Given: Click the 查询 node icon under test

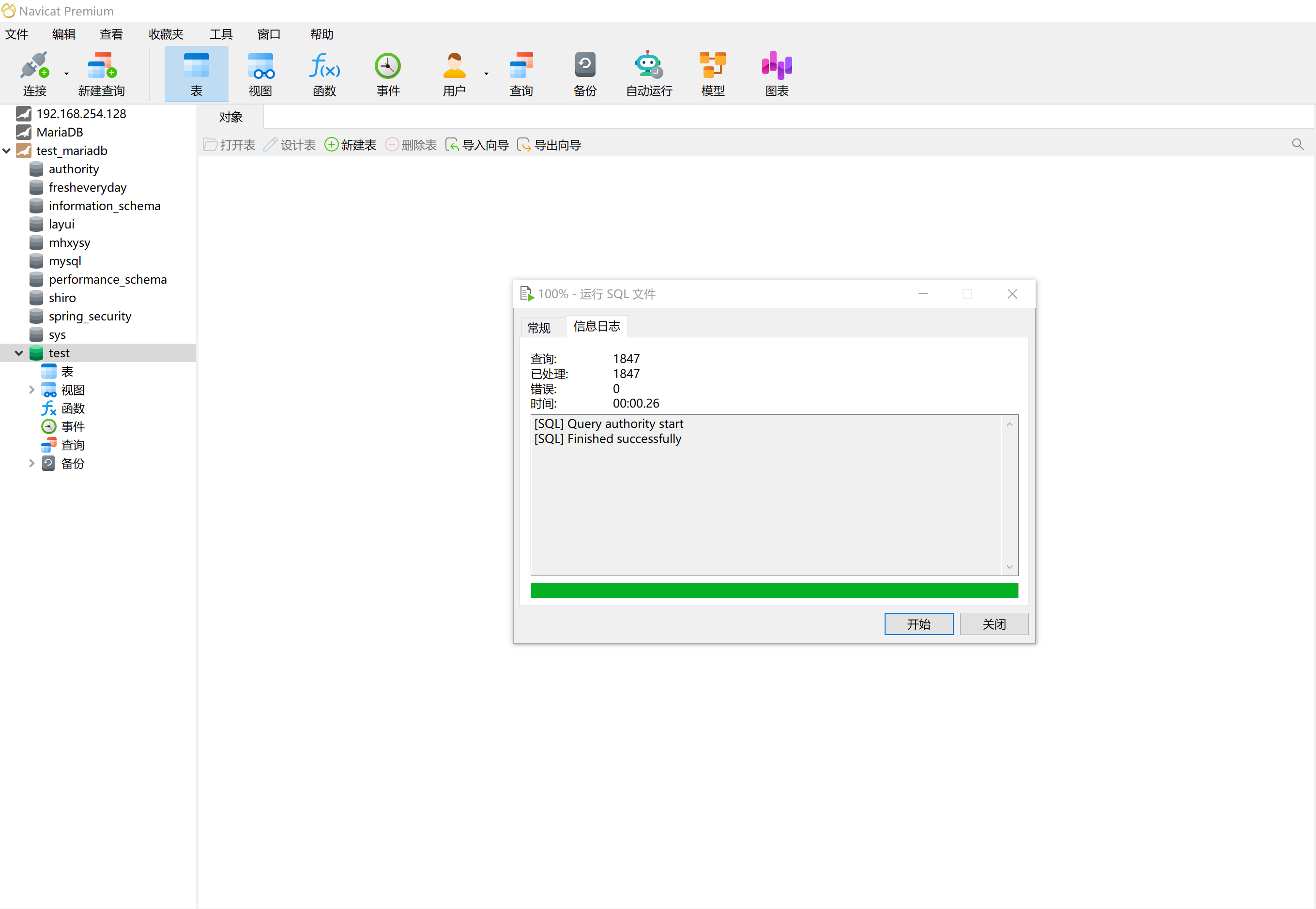Looking at the screenshot, I should click(x=49, y=445).
